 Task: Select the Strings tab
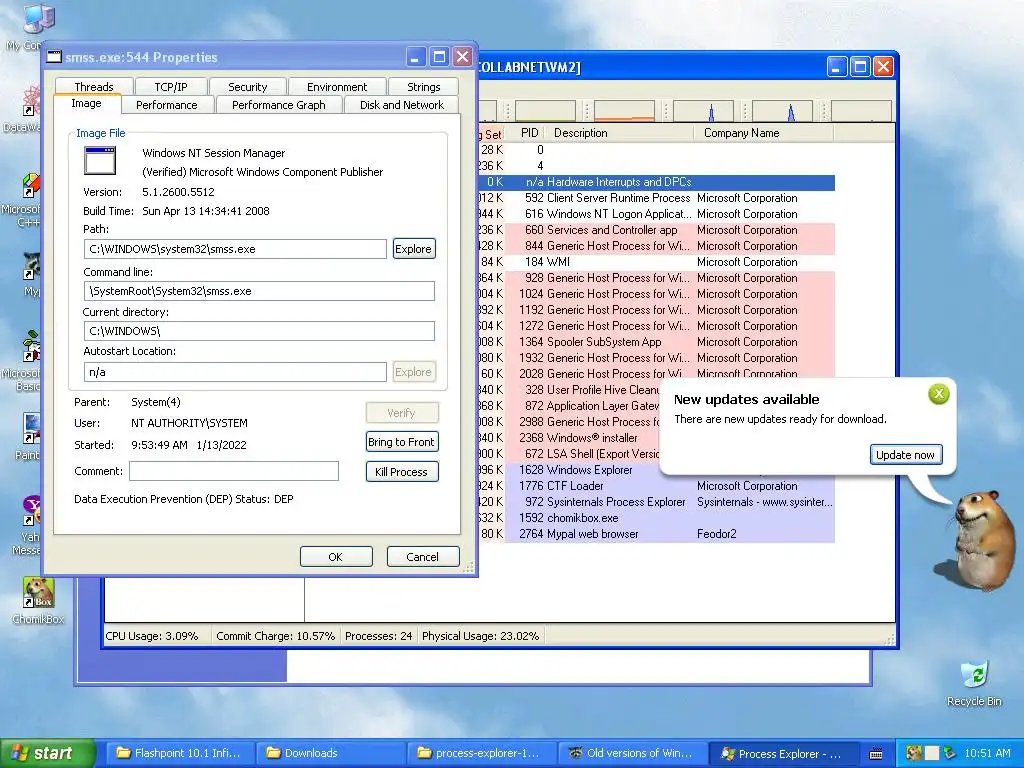click(x=423, y=87)
